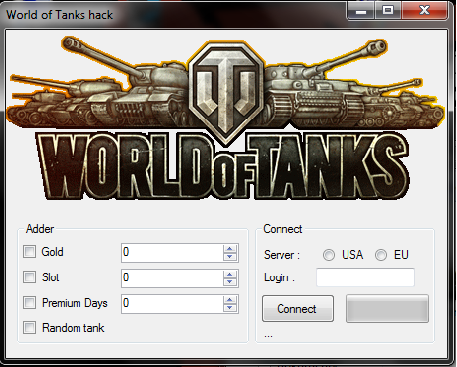Enable the Gold checkbox
The image size is (457, 367).
pos(29,252)
